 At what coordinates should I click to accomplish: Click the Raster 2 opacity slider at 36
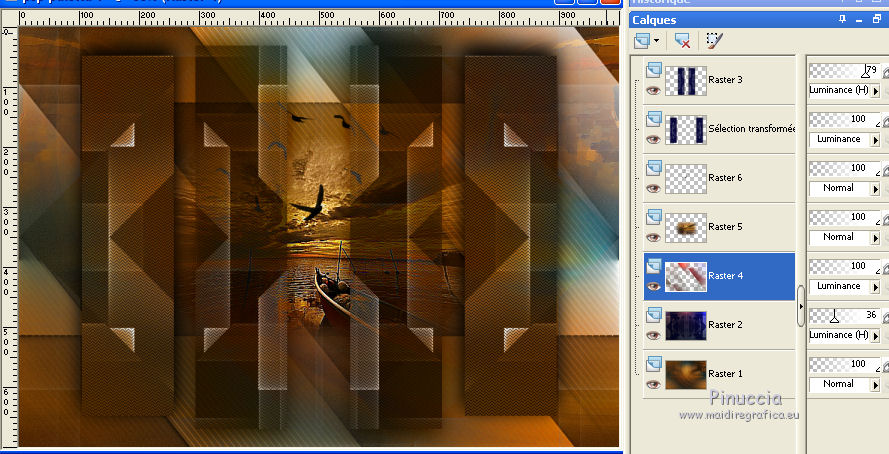[x=844, y=315]
